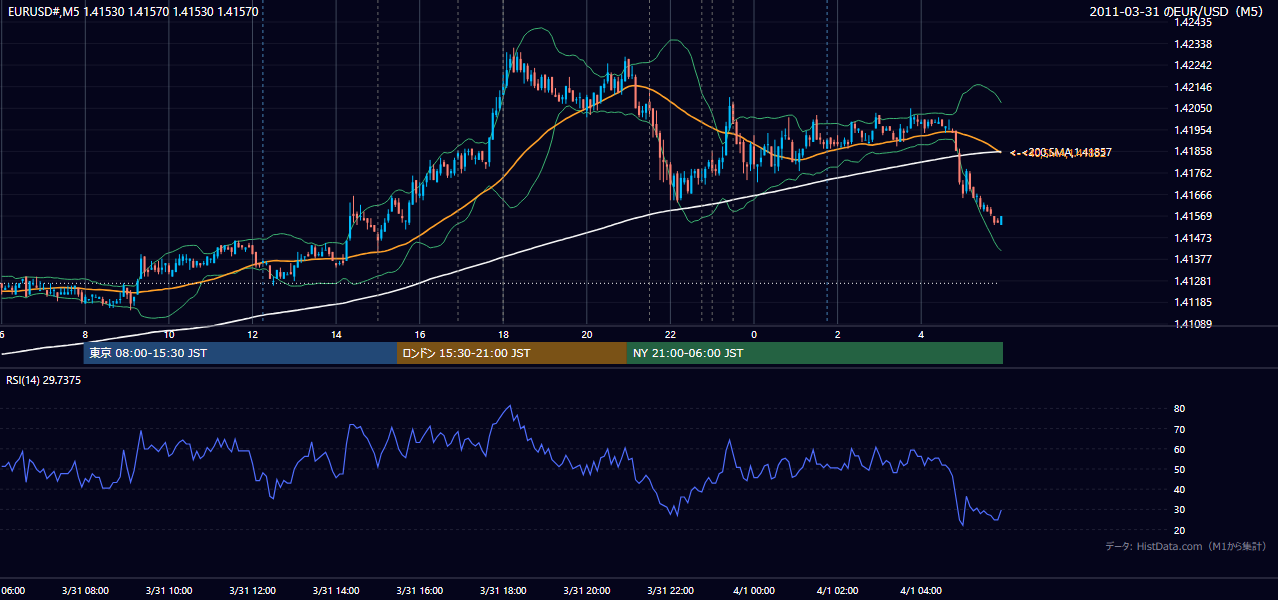The image size is (1278, 600).
Task: Click the NY 21:00-06:00 JST session bar
Action: pos(815,353)
